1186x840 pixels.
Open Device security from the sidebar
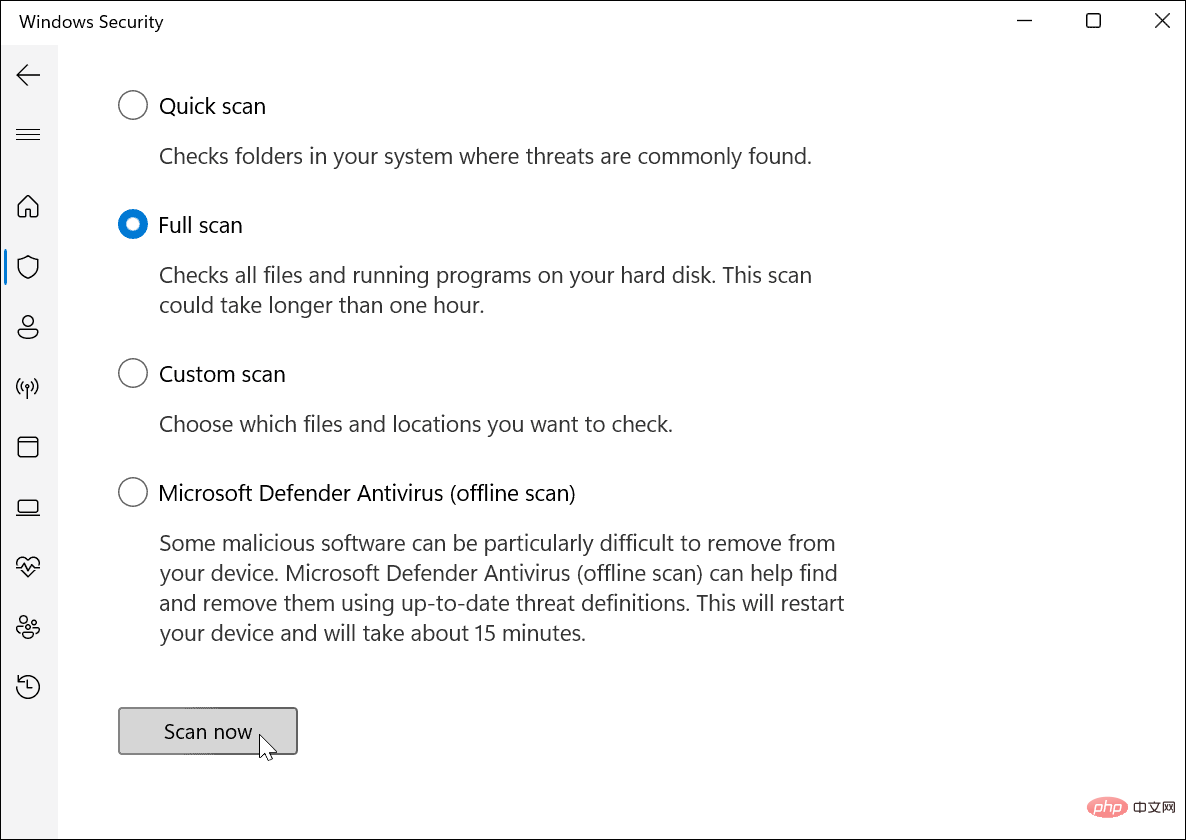[29, 507]
